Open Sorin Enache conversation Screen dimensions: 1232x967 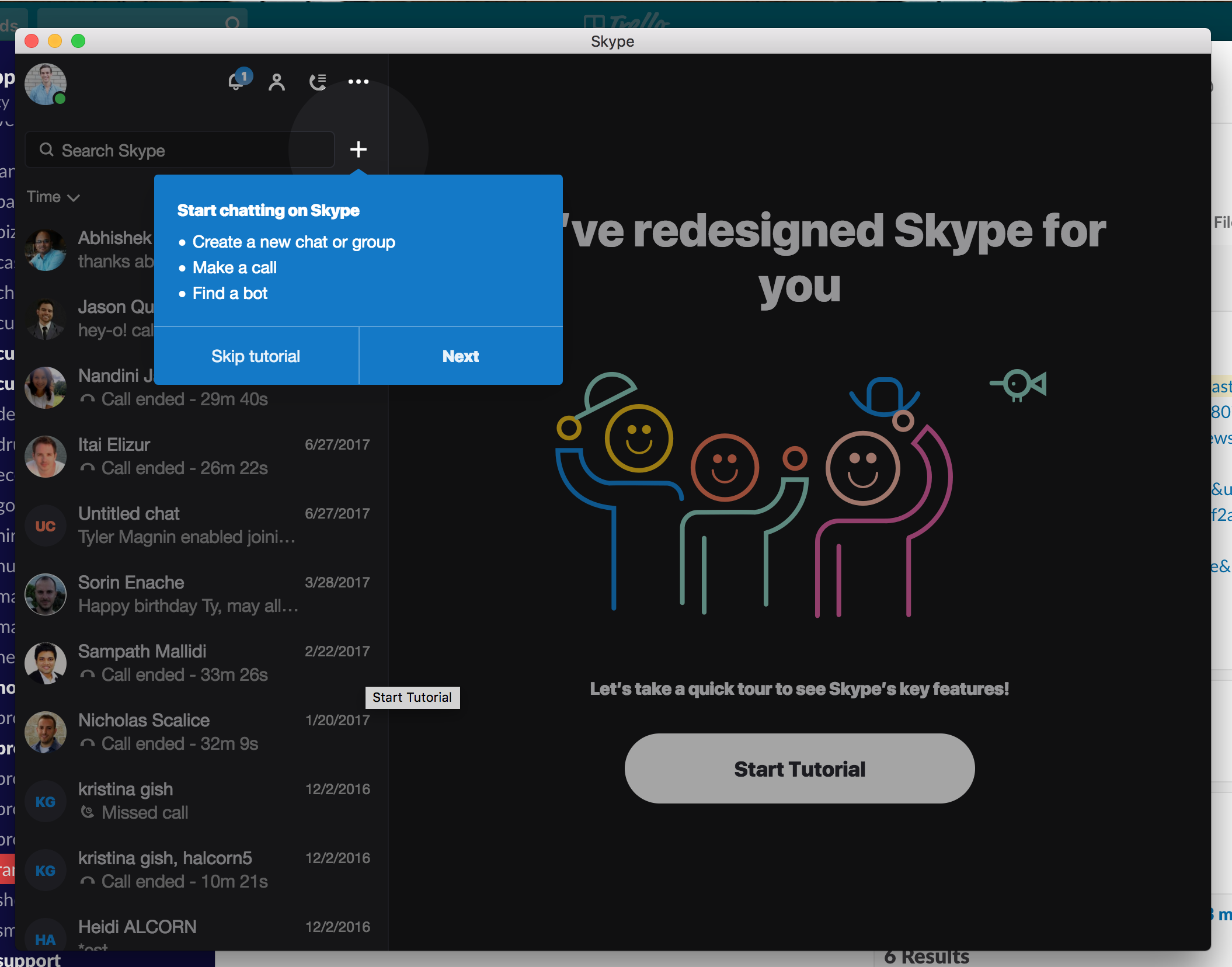pos(202,594)
